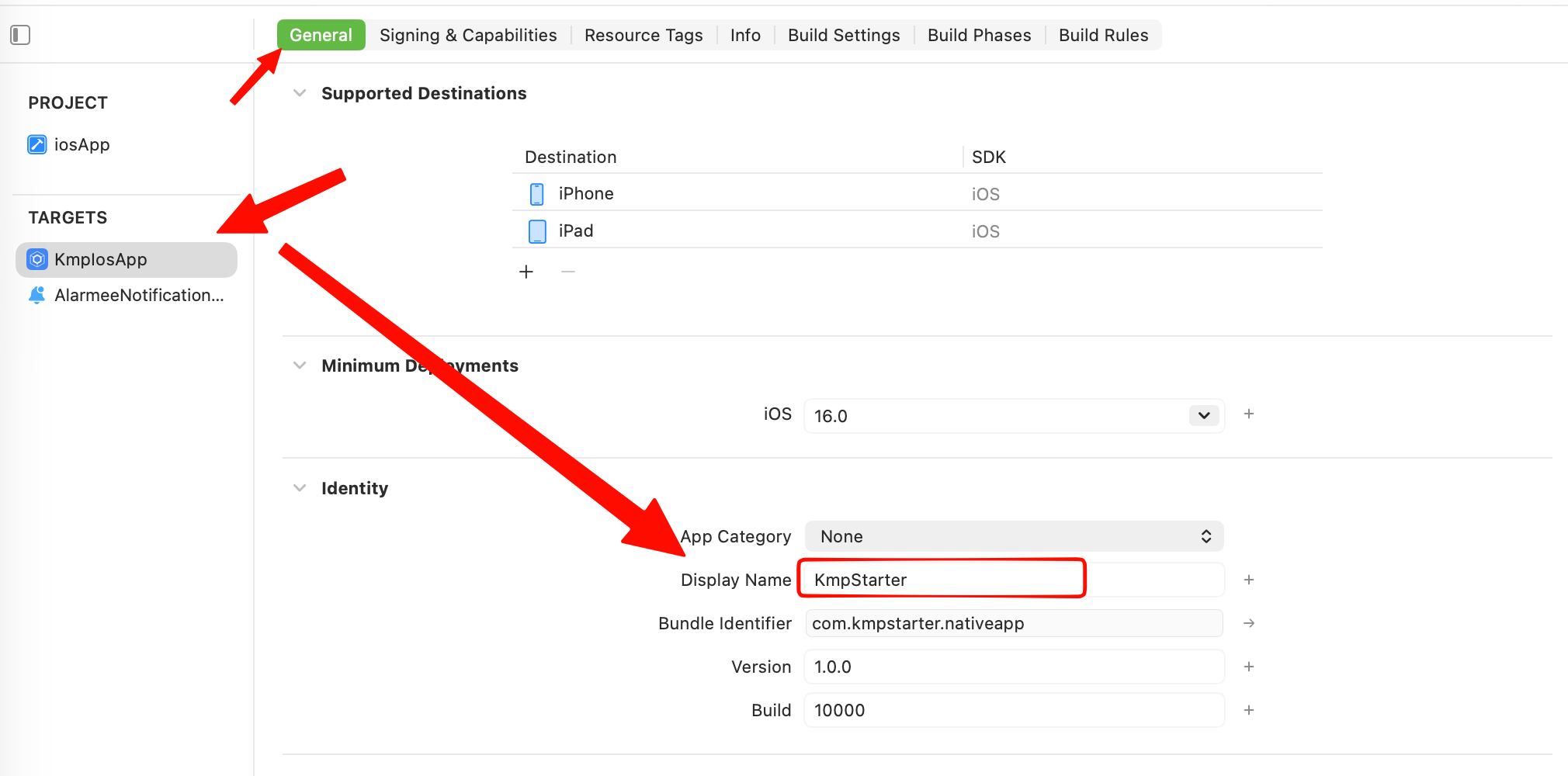Select the AlarmeeNotification target bell icon
The width and height of the screenshot is (1568, 776).
click(37, 296)
